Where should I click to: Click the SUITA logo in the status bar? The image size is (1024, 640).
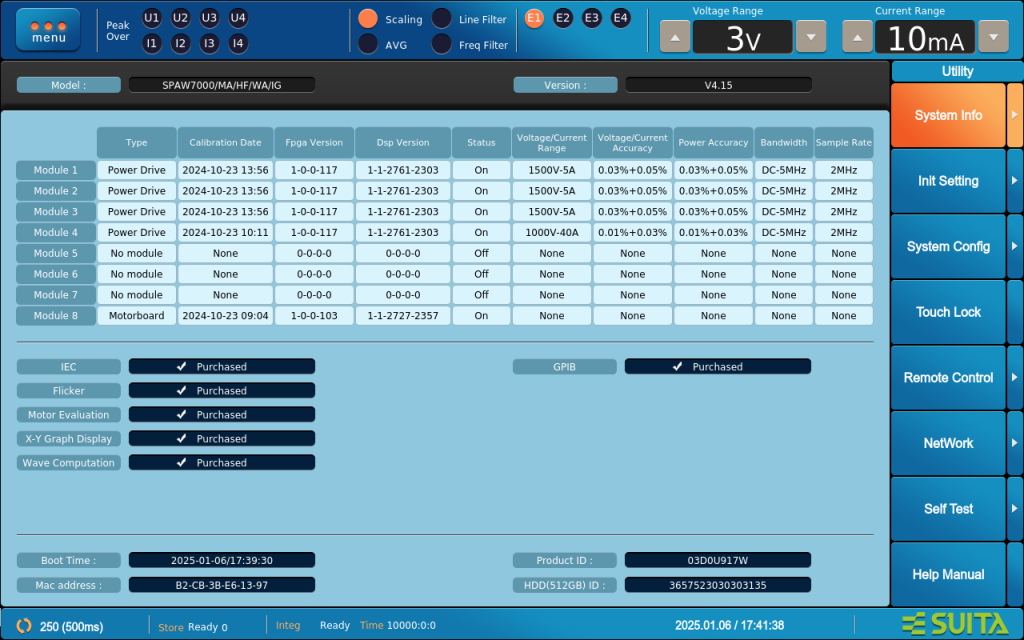[x=953, y=624]
